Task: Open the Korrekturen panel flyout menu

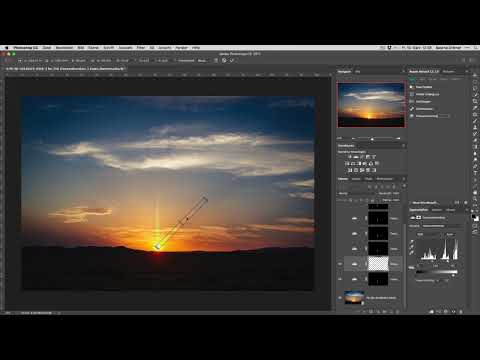Action: point(403,146)
